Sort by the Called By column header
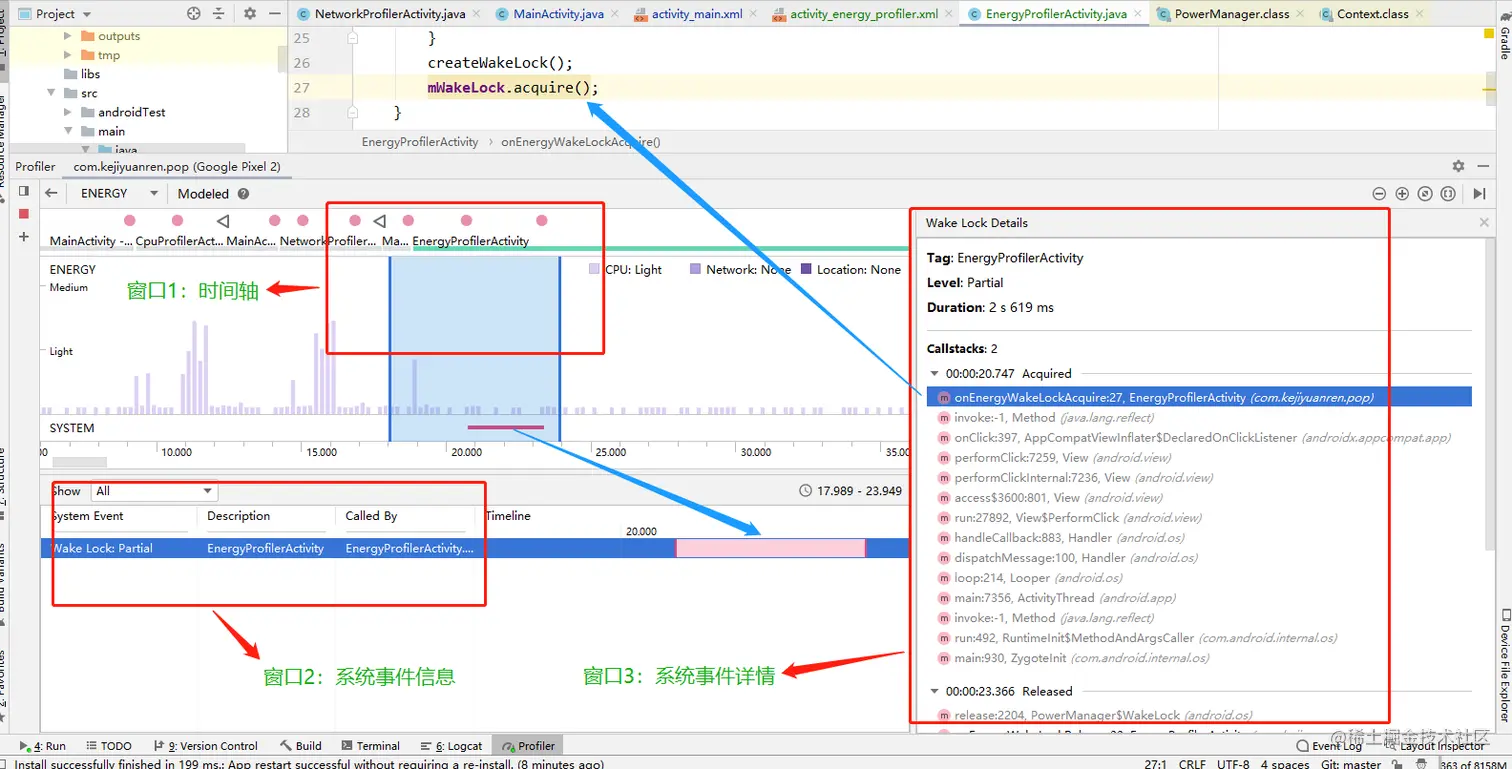Image resolution: width=1512 pixels, height=769 pixels. (405, 516)
